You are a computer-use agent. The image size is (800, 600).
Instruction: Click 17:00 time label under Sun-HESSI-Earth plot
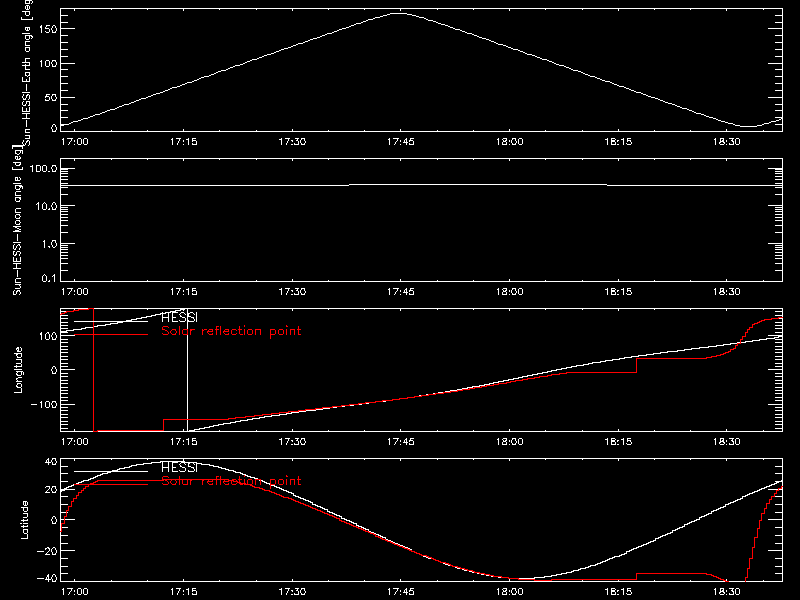[74, 142]
